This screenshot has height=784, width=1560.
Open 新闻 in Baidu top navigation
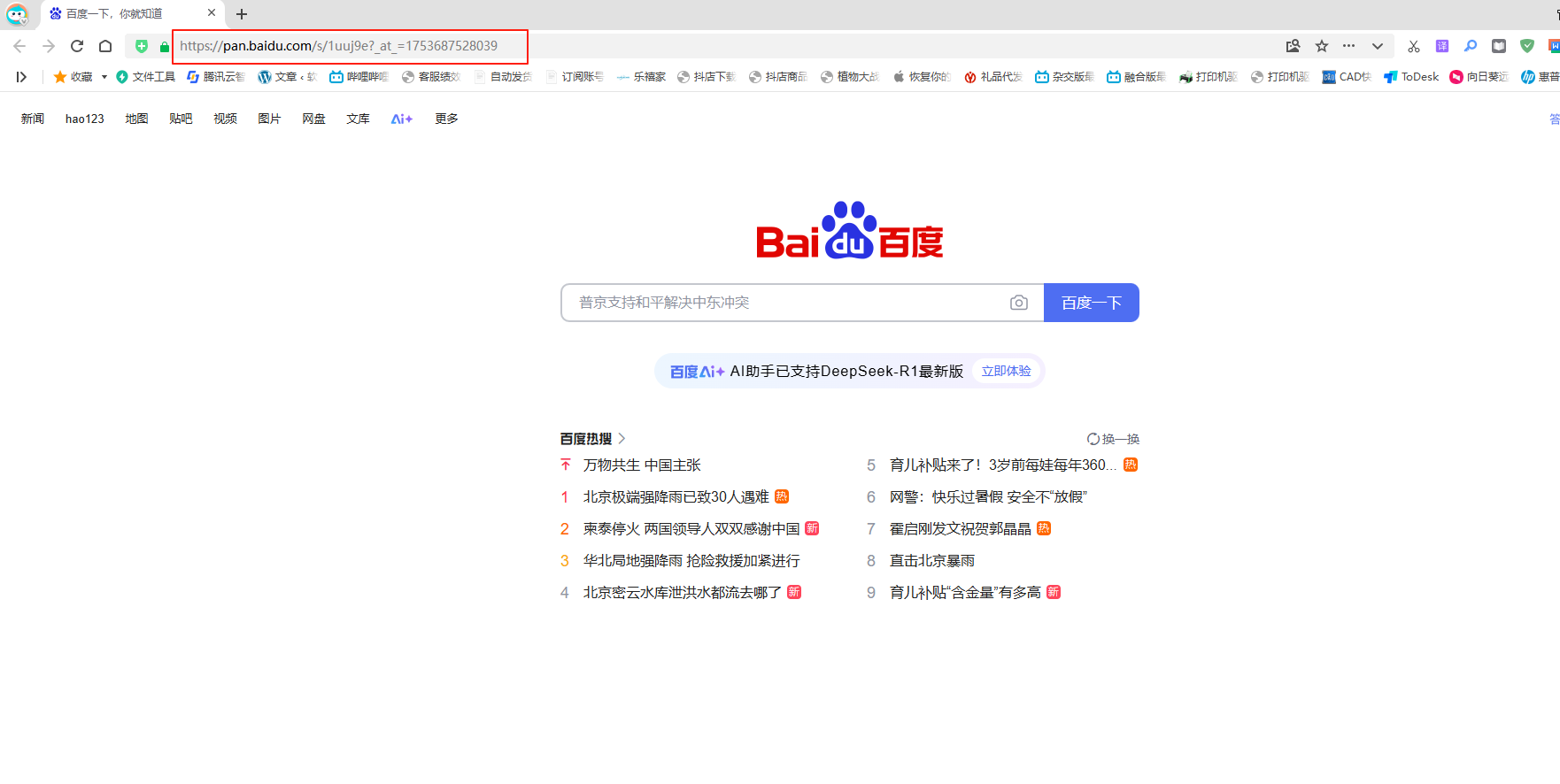[x=33, y=119]
